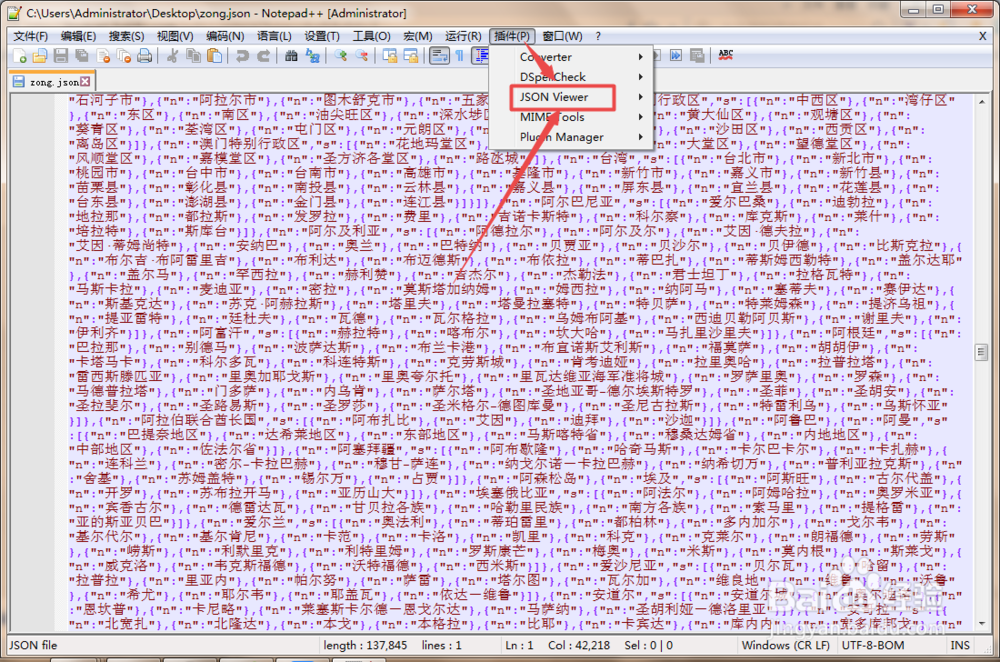
Task: Open the 编码(N) menu
Action: click(x=225, y=36)
